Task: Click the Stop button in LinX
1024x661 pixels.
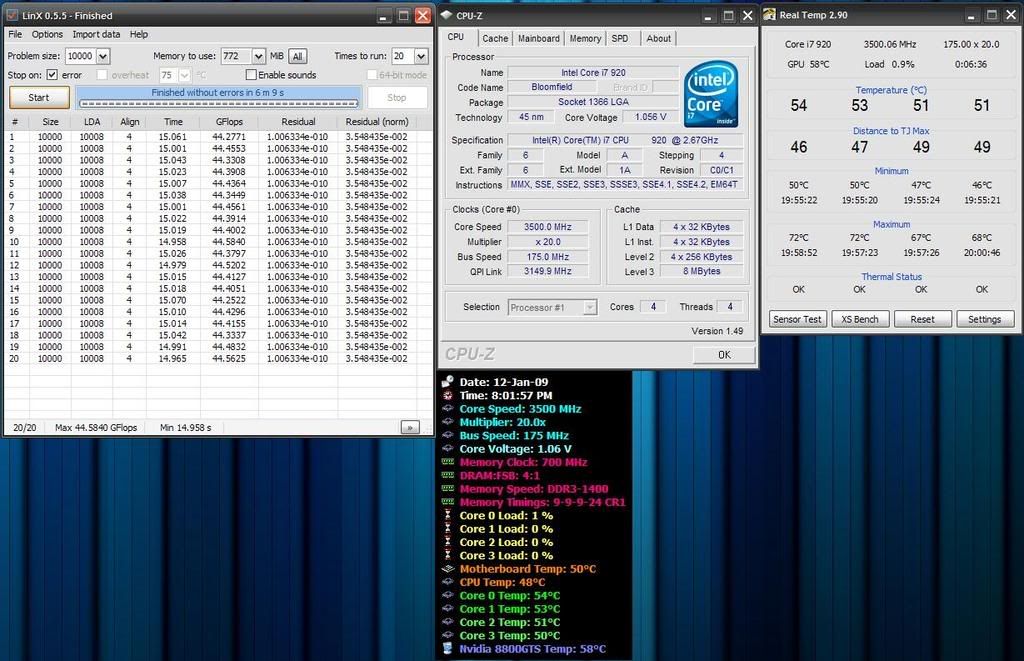Action: pos(396,97)
